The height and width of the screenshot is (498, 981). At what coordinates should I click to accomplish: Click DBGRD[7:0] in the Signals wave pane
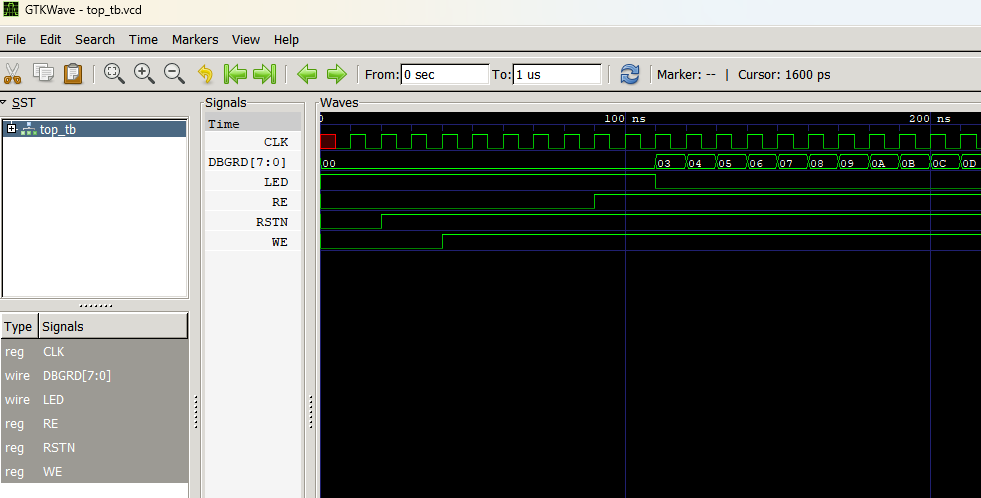tap(247, 162)
